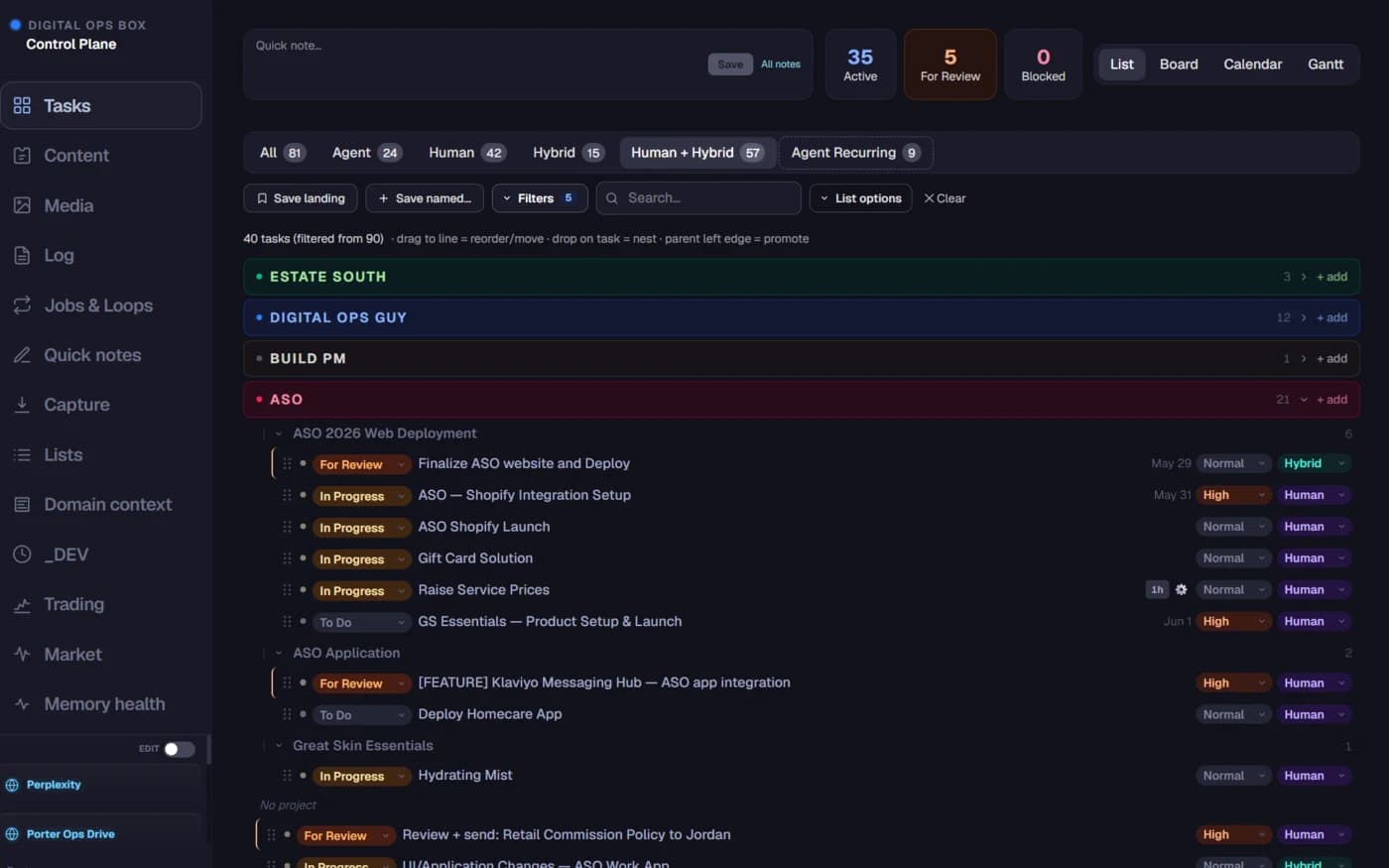Click the Lists icon in sidebar
Image resolution: width=1389 pixels, height=868 pixels.
tap(22, 454)
